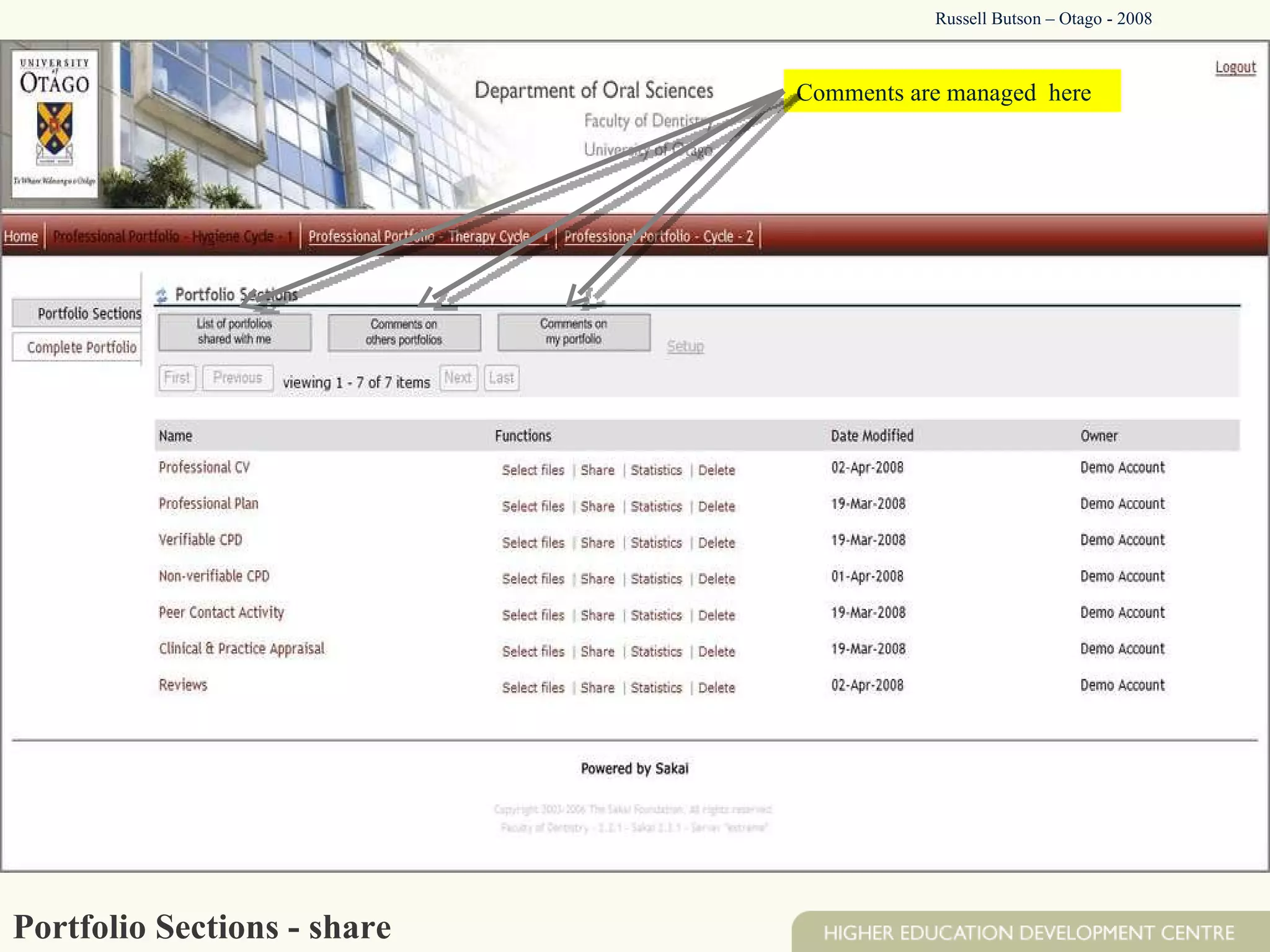The height and width of the screenshot is (952, 1270).
Task: Click the Setup link
Action: [685, 346]
